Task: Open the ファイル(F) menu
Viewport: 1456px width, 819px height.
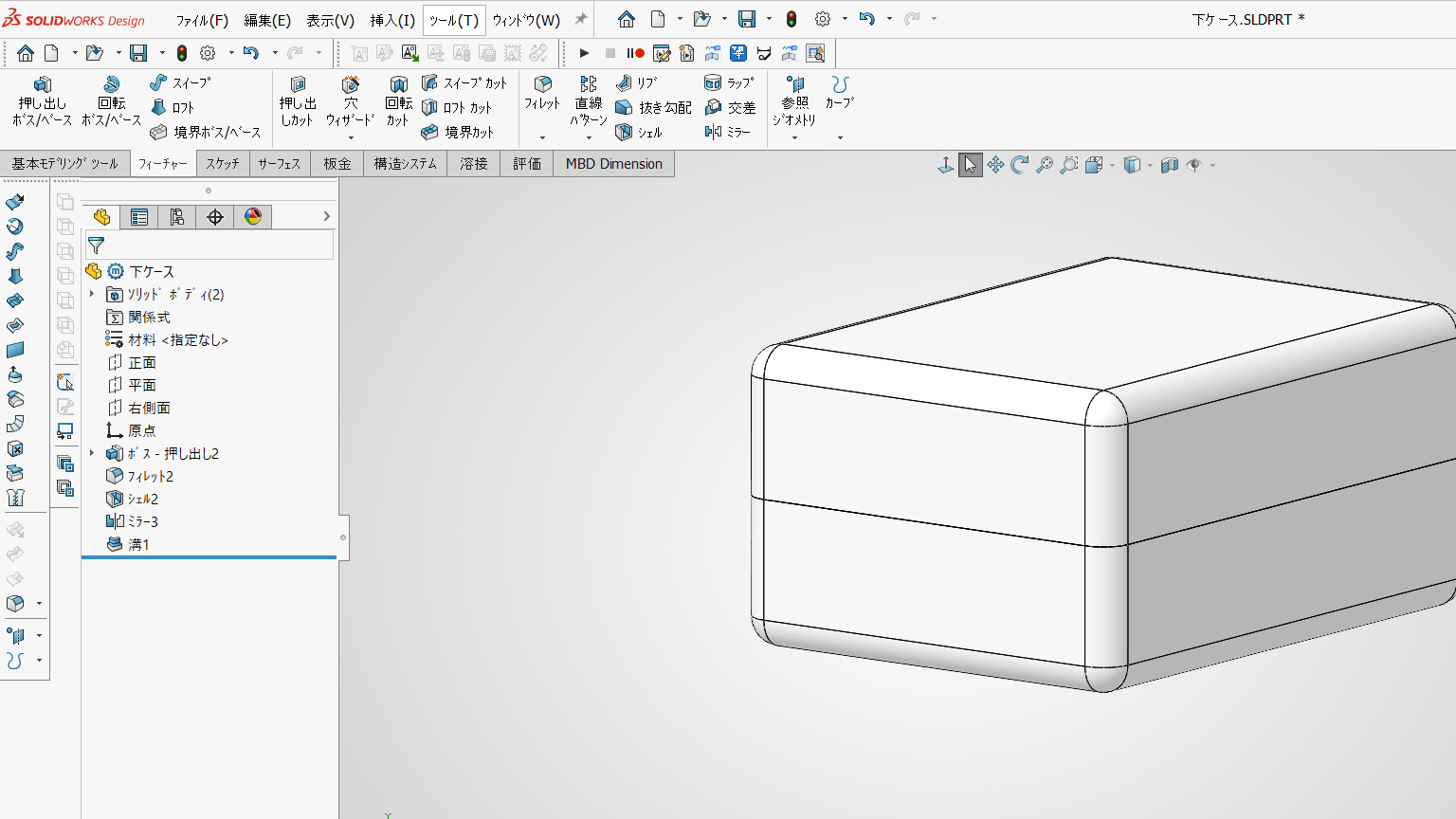Action: (202, 20)
